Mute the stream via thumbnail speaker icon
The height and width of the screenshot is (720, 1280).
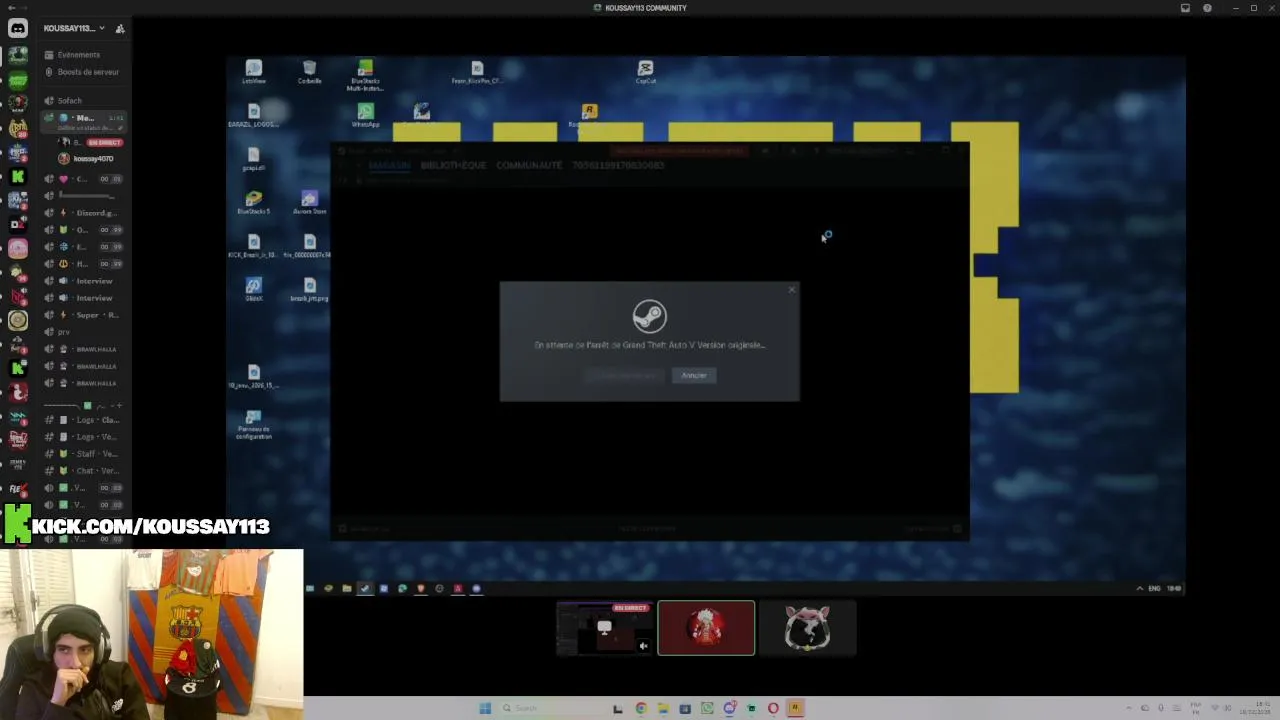pyautogui.click(x=643, y=646)
